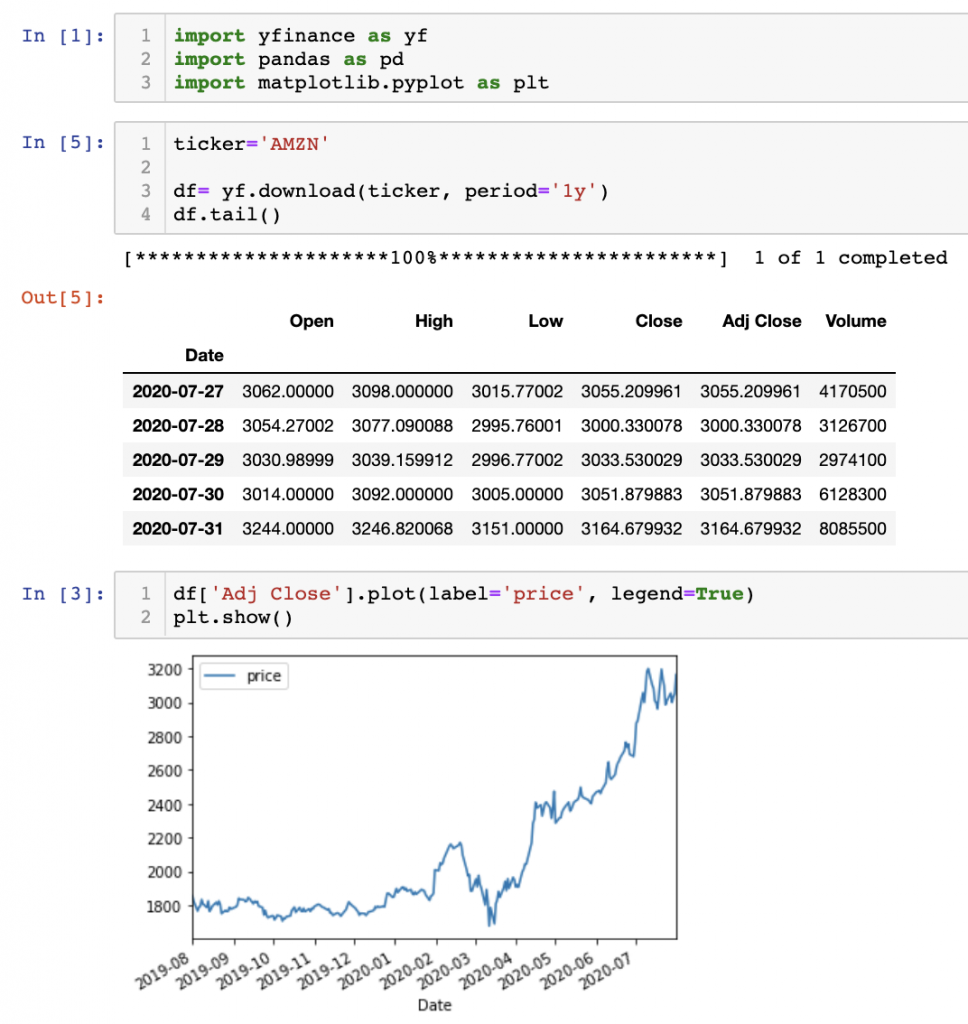
Task: Click the In [3] cell prompt
Action: pyautogui.click(x=62, y=594)
